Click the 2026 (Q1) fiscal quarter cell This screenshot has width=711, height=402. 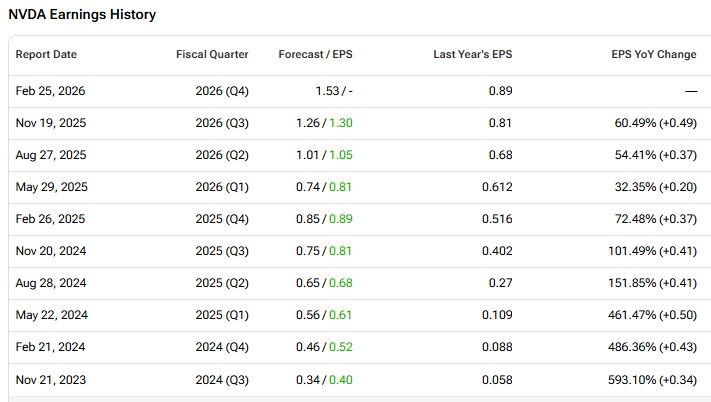click(x=222, y=187)
